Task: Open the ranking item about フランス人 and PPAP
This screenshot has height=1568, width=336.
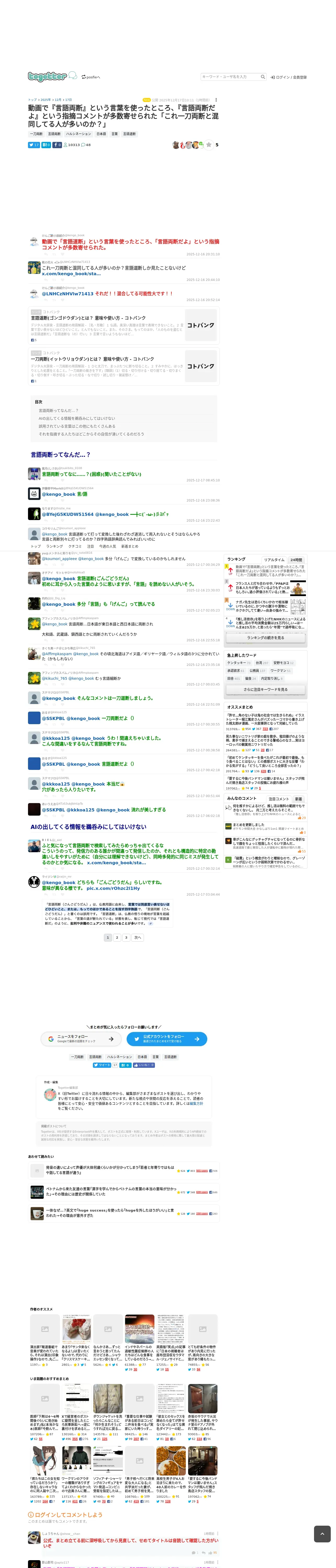Action: pos(266,587)
